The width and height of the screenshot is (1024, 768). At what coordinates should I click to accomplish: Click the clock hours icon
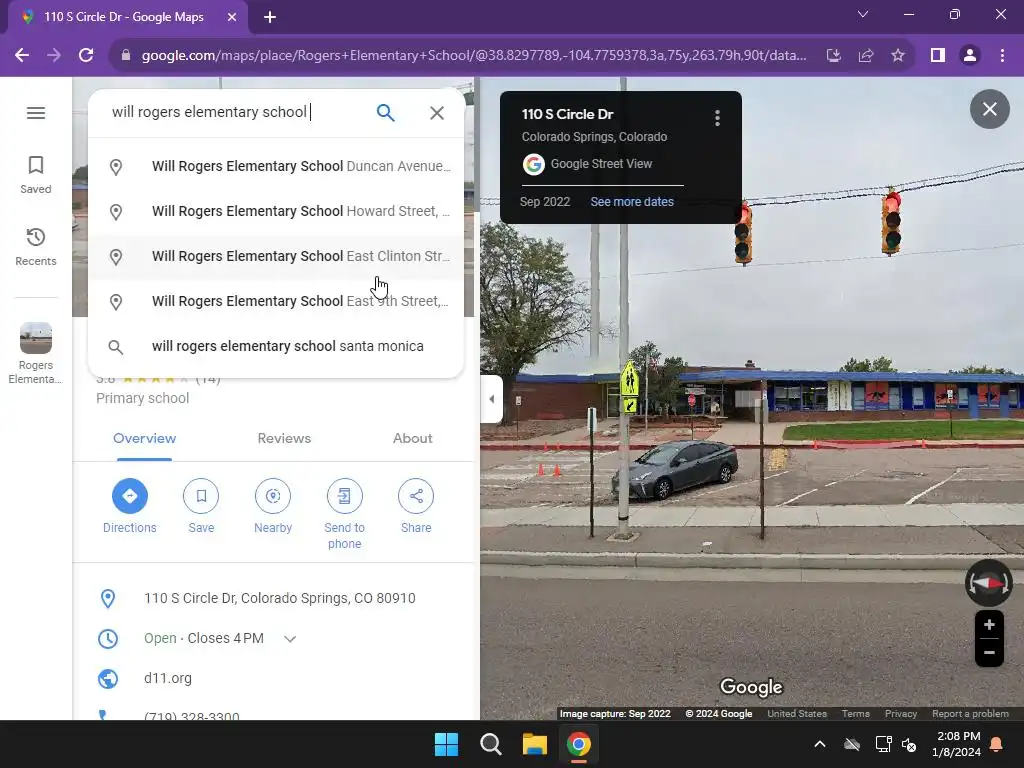[x=108, y=639]
